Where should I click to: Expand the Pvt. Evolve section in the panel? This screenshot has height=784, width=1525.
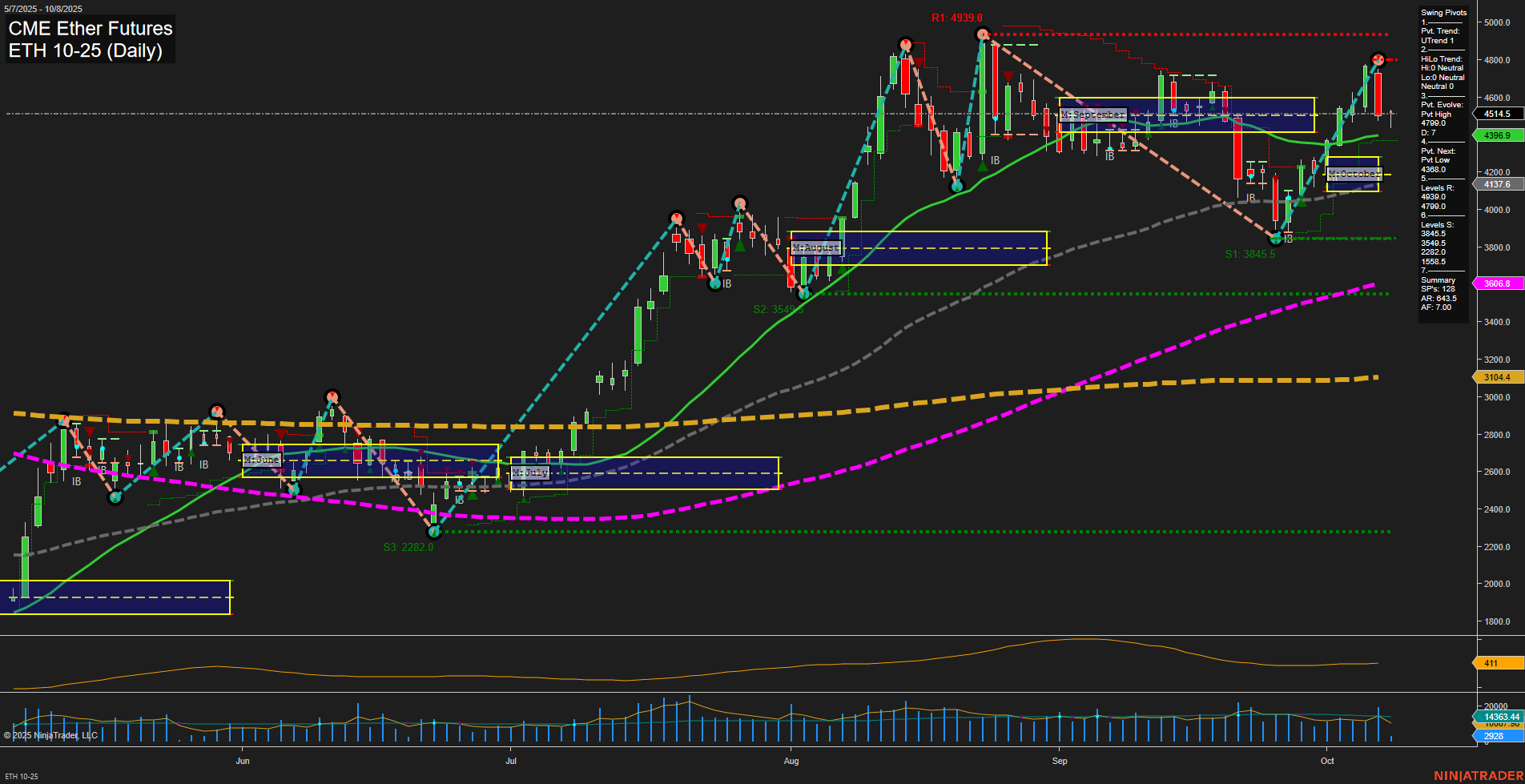point(1442,104)
